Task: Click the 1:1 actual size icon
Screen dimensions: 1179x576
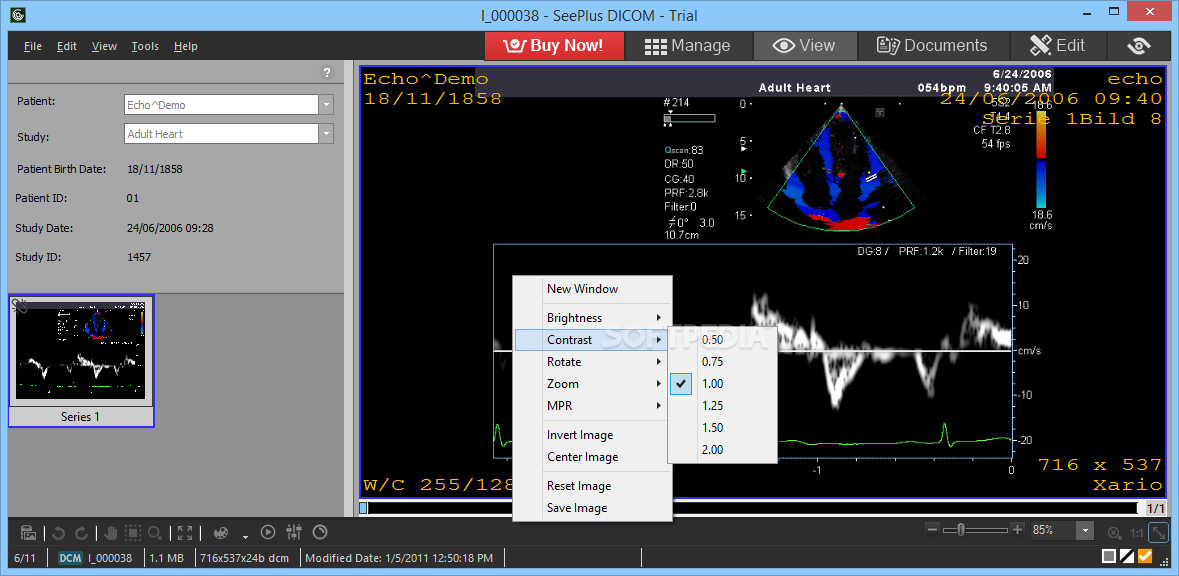Action: (x=1137, y=533)
